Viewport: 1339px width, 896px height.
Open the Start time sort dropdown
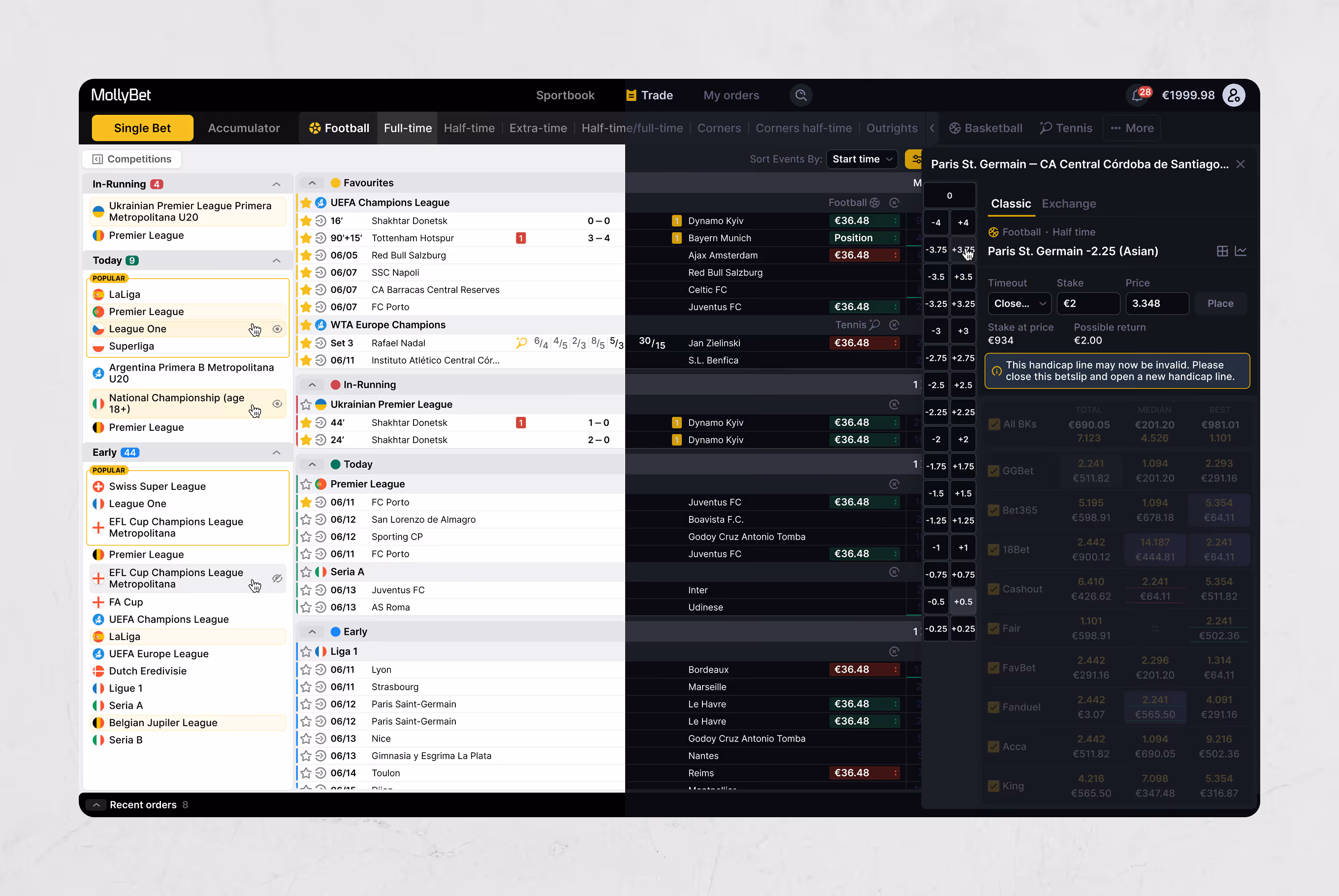pyautogui.click(x=861, y=160)
